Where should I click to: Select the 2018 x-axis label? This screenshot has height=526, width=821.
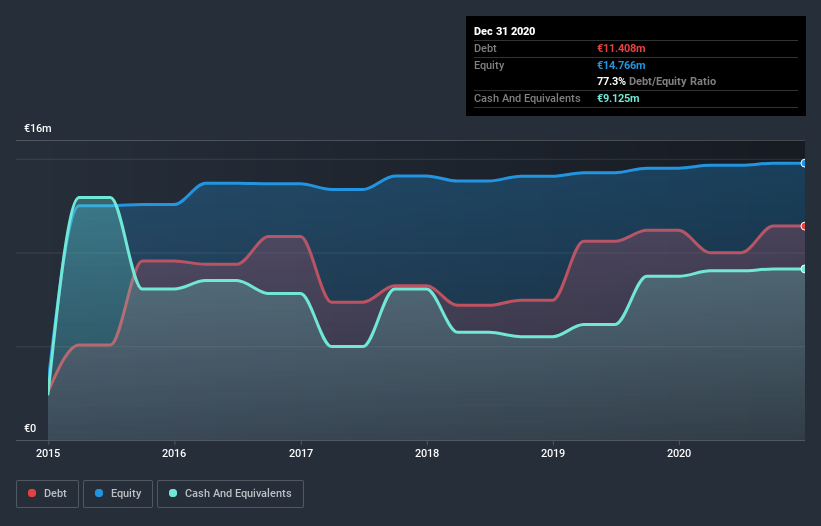tap(427, 453)
